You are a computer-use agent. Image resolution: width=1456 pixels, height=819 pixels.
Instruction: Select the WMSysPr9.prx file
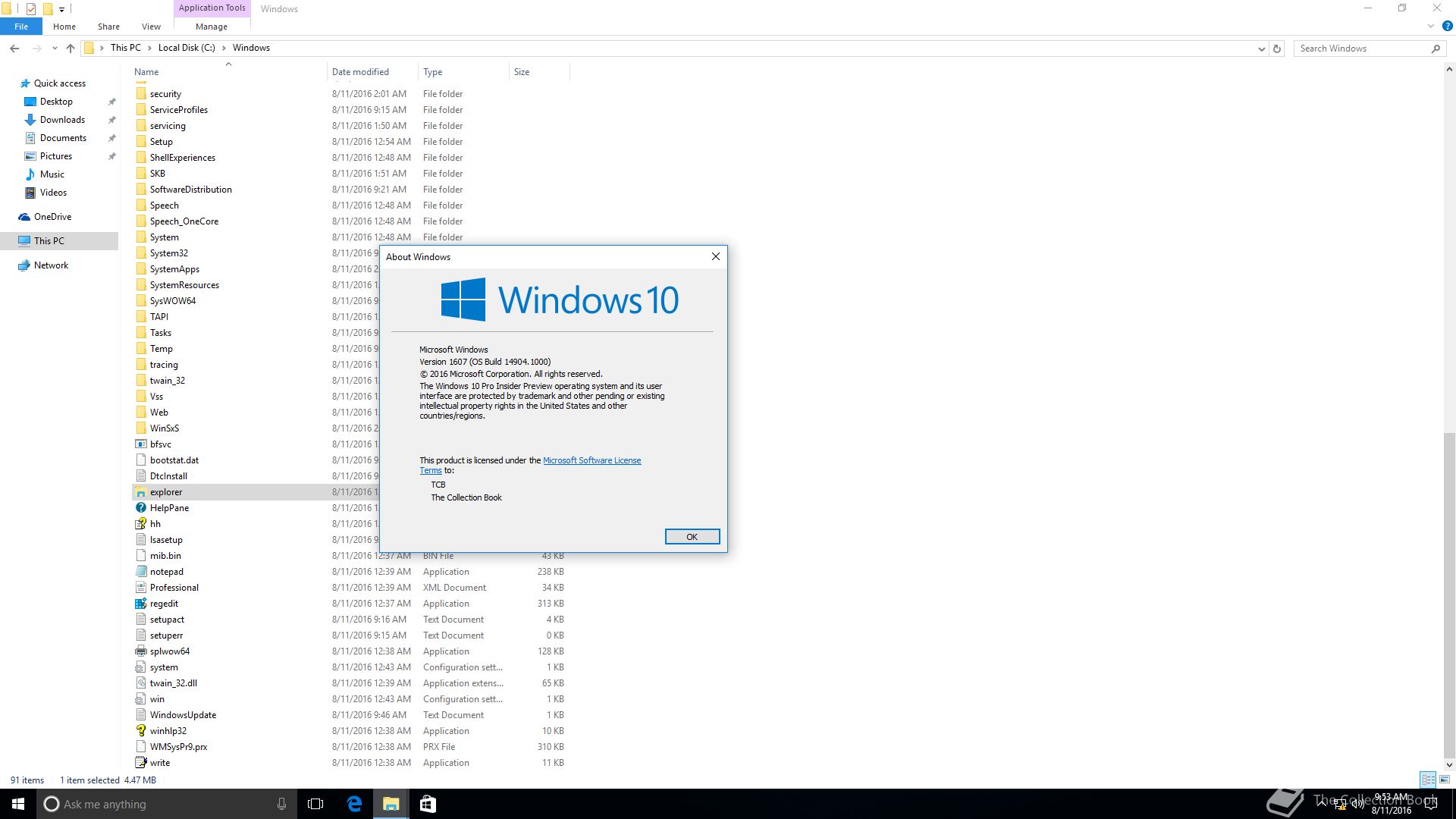178,747
